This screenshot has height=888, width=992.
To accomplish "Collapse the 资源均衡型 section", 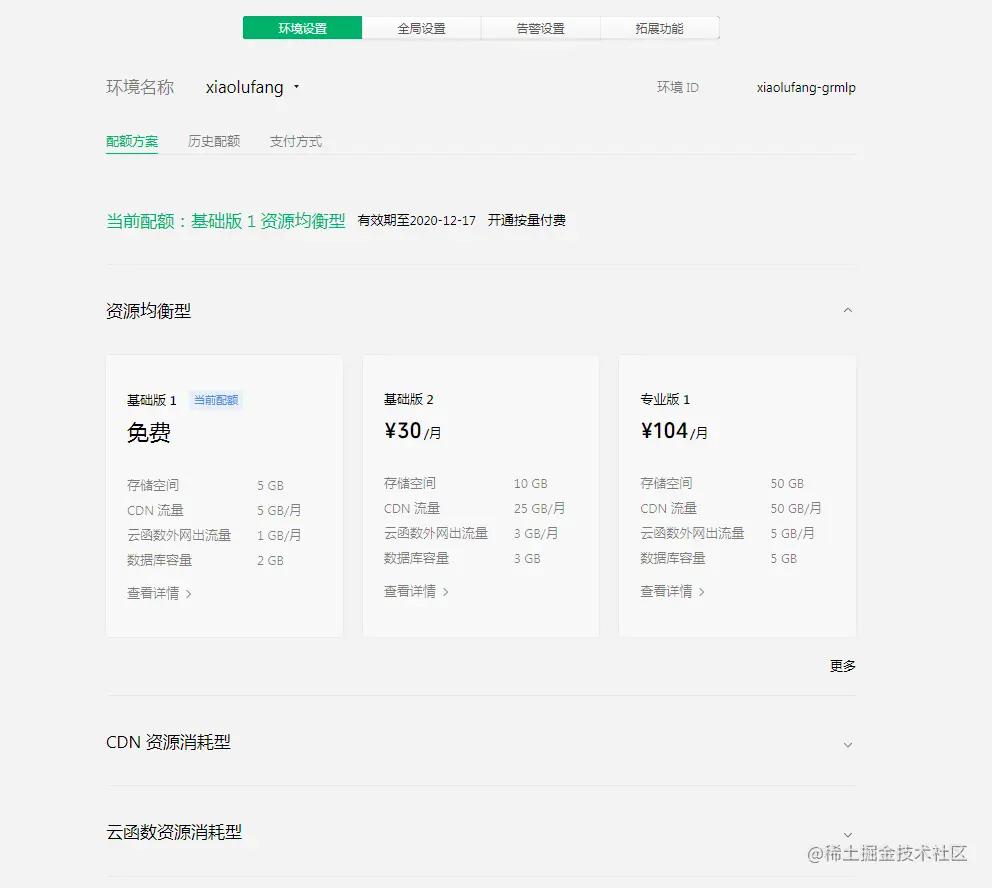I will (848, 310).
